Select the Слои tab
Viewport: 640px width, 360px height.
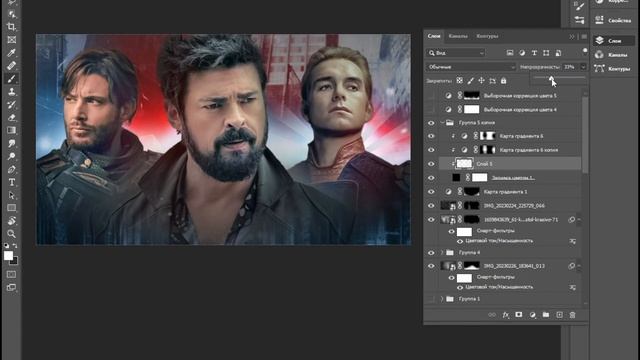coord(434,36)
